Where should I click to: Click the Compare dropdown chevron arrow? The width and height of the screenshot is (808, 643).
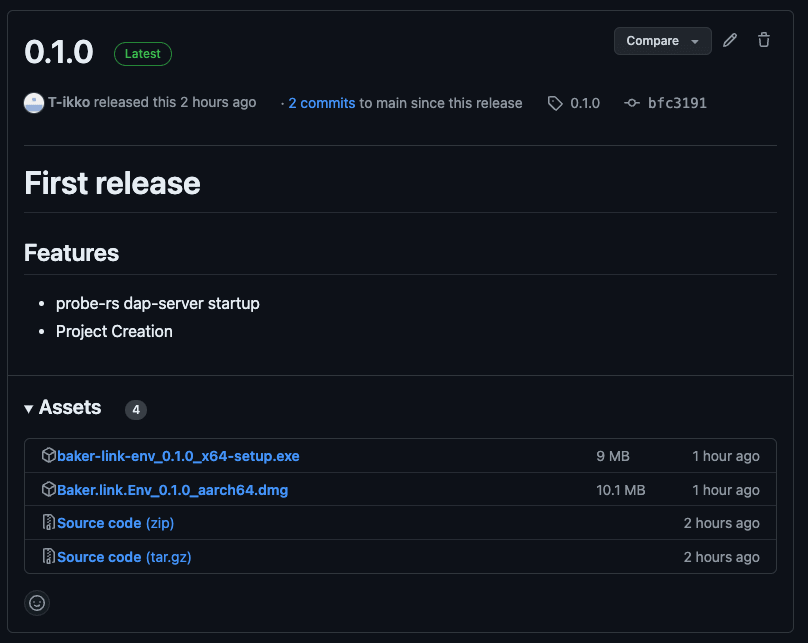(x=694, y=41)
